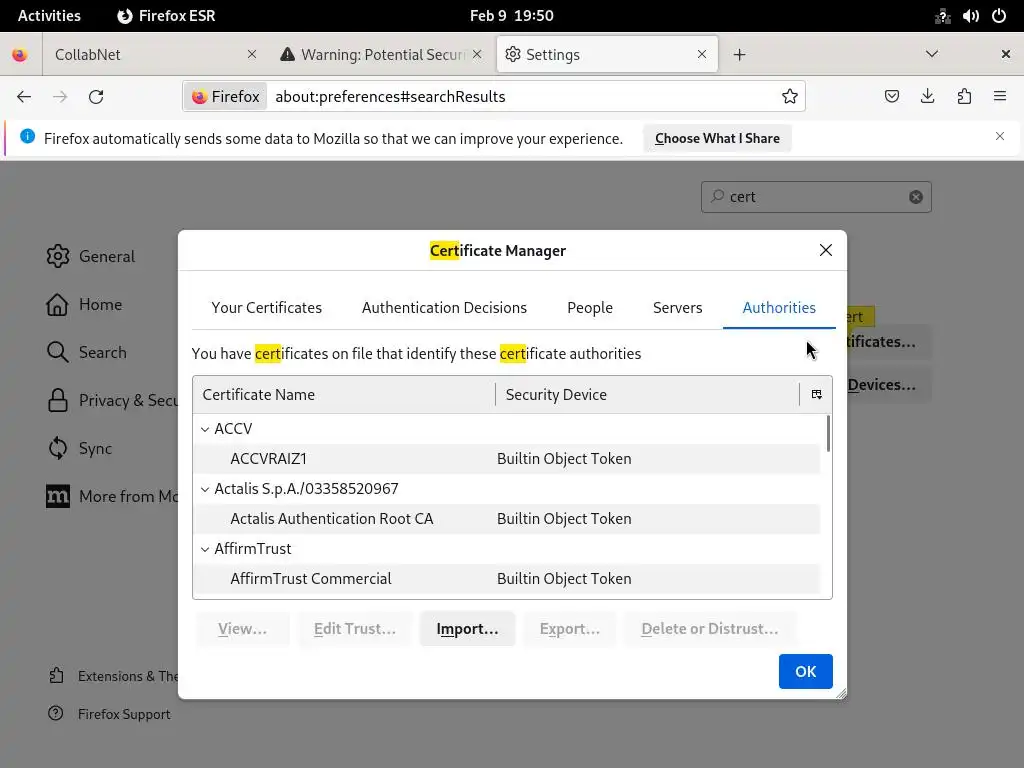
Task: Close the CollabNet tab
Action: [x=251, y=54]
